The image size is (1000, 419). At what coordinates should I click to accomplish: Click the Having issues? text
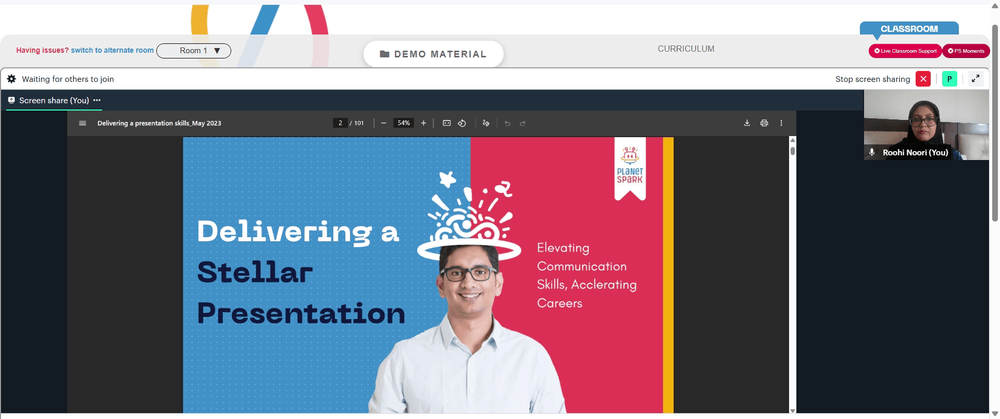click(x=42, y=50)
